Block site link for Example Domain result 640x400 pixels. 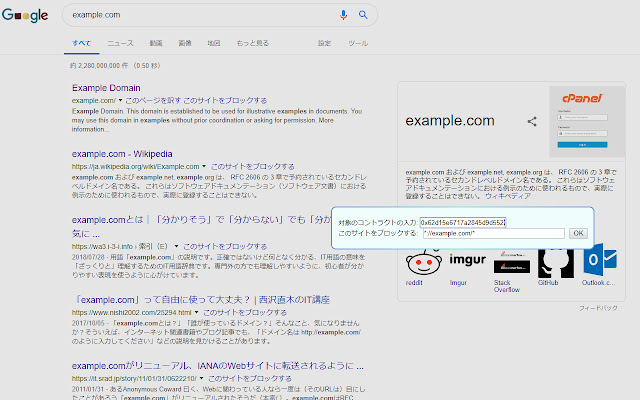click(225, 100)
